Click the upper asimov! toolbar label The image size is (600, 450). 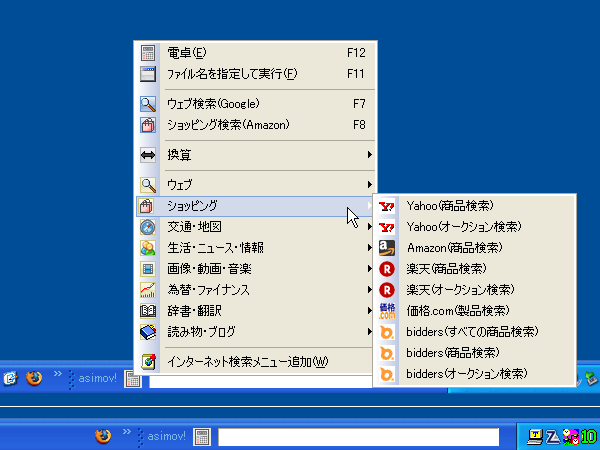pos(98,378)
